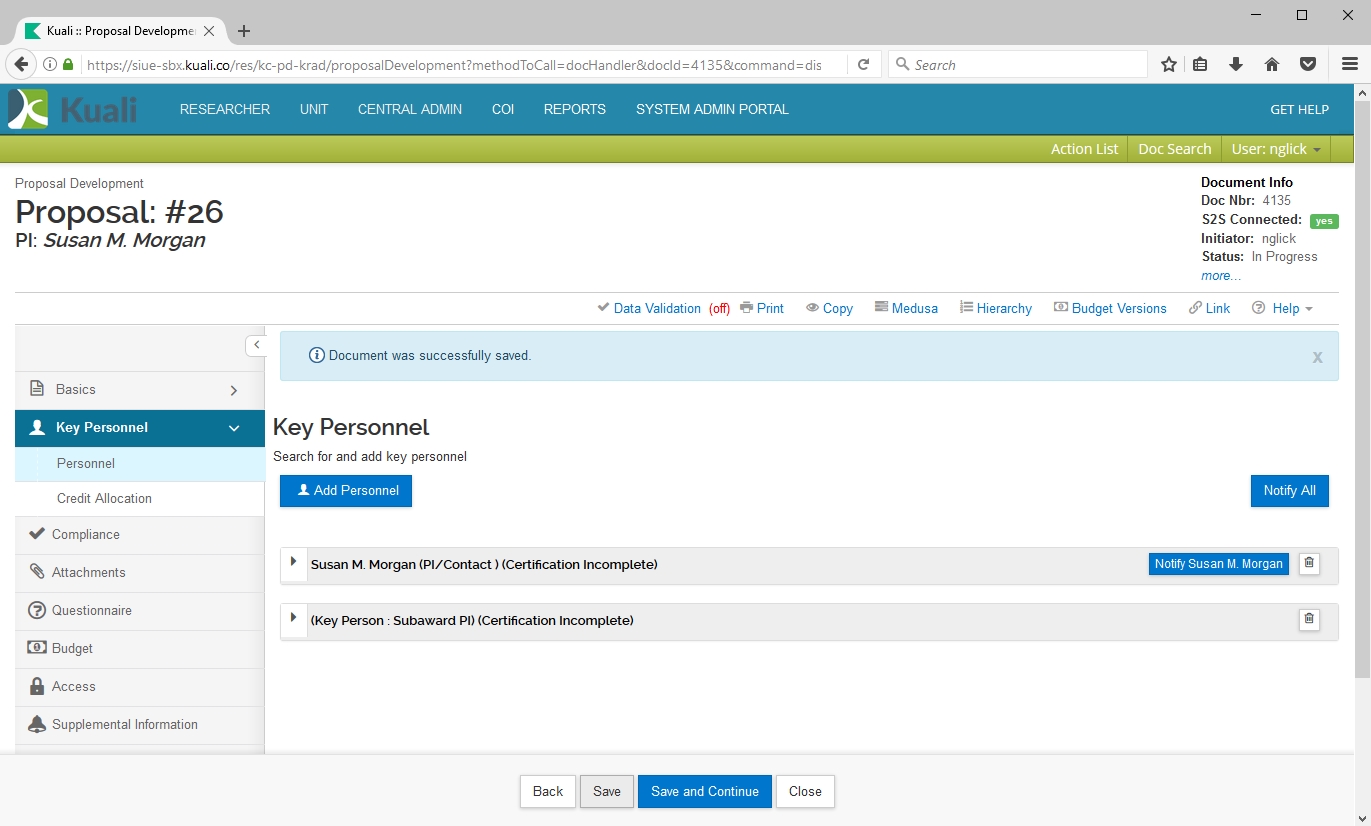Open the Central Admin menu

(x=410, y=110)
